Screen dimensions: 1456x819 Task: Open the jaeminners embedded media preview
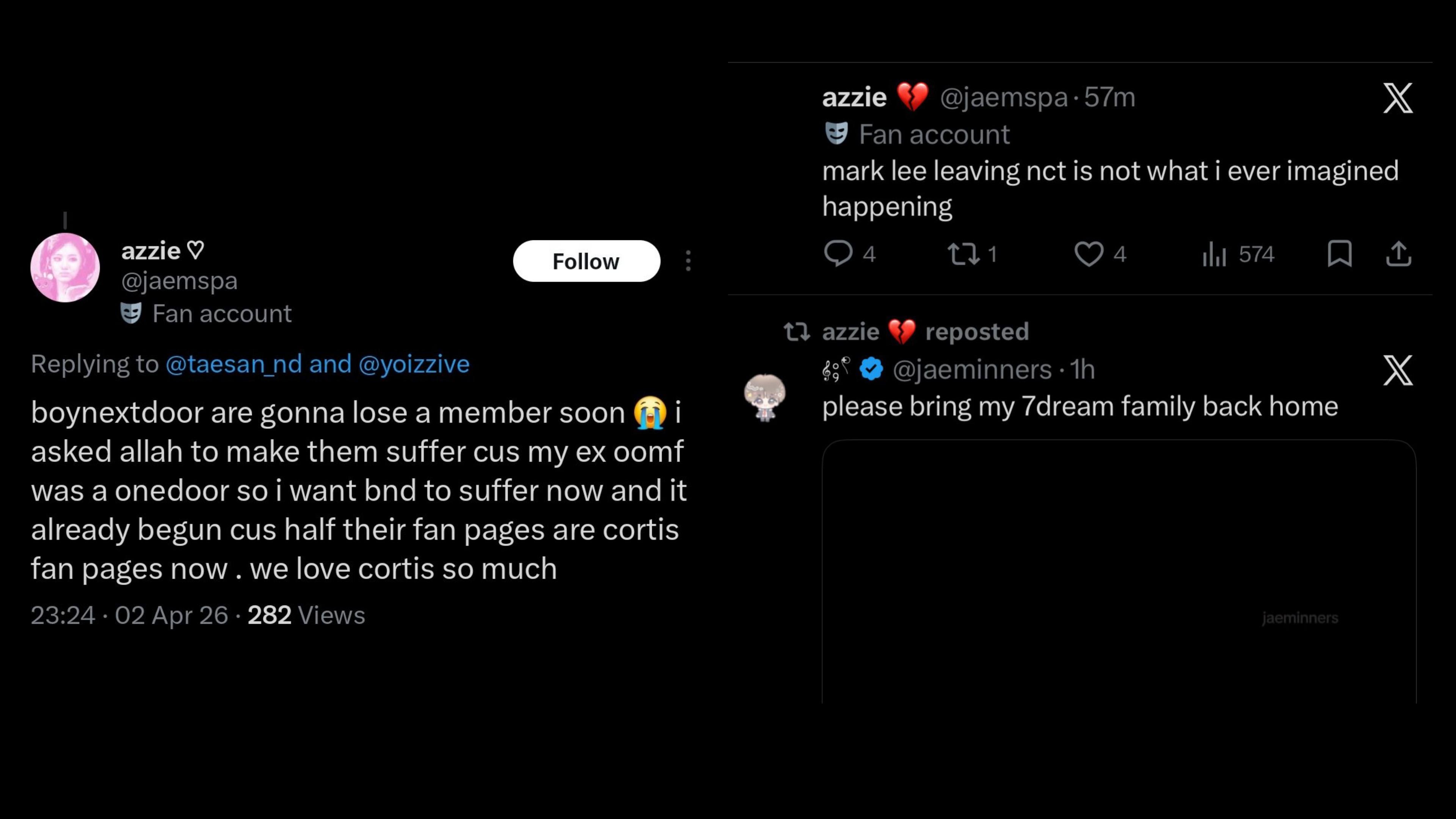click(1119, 571)
